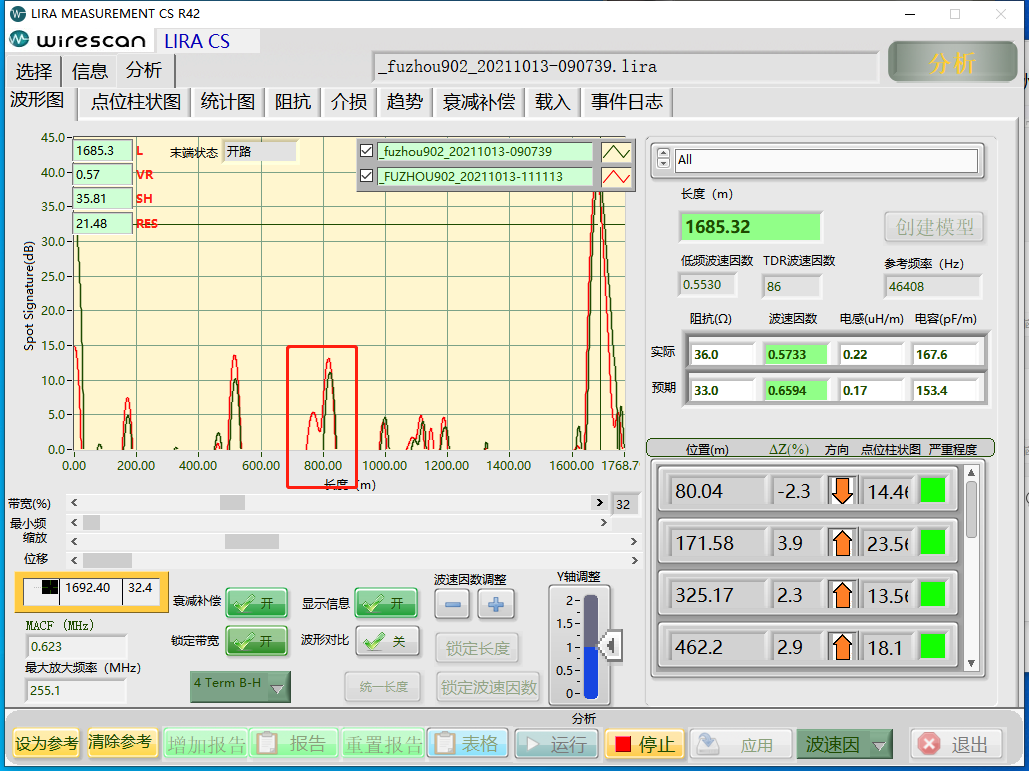Uncheck the _FUZHOU902_20211013-111113 trace checkbox
This screenshot has height=771, width=1029.
367,177
